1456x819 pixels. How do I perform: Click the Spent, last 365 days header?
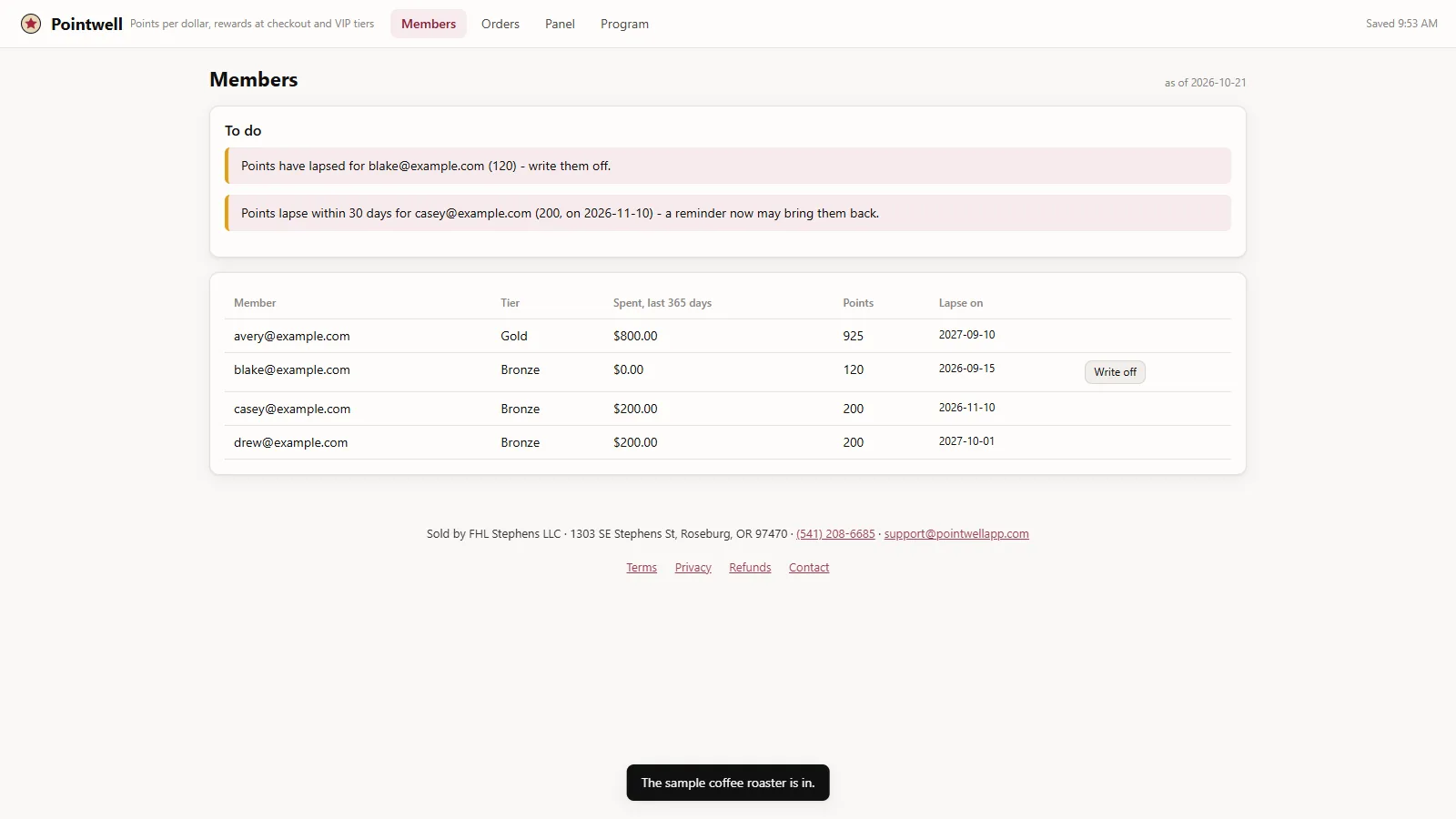click(662, 303)
